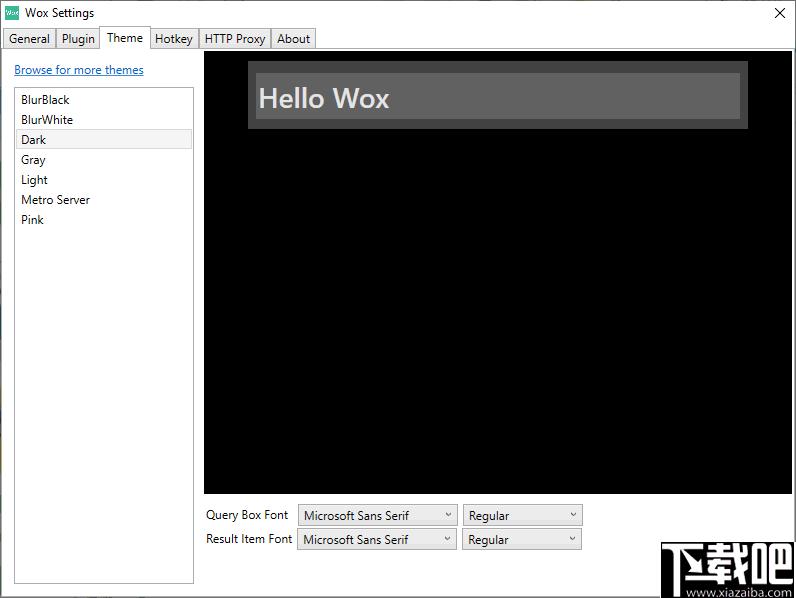The width and height of the screenshot is (796, 598).
Task: Expand the Query Box Font family dropdown
Action: tap(377, 515)
